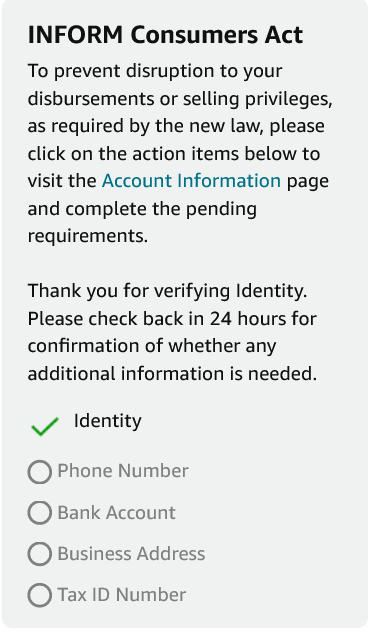Image resolution: width=388 pixels, height=632 pixels.
Task: Click the word 'requirements.' ending the paragraph
Action: [88, 236]
